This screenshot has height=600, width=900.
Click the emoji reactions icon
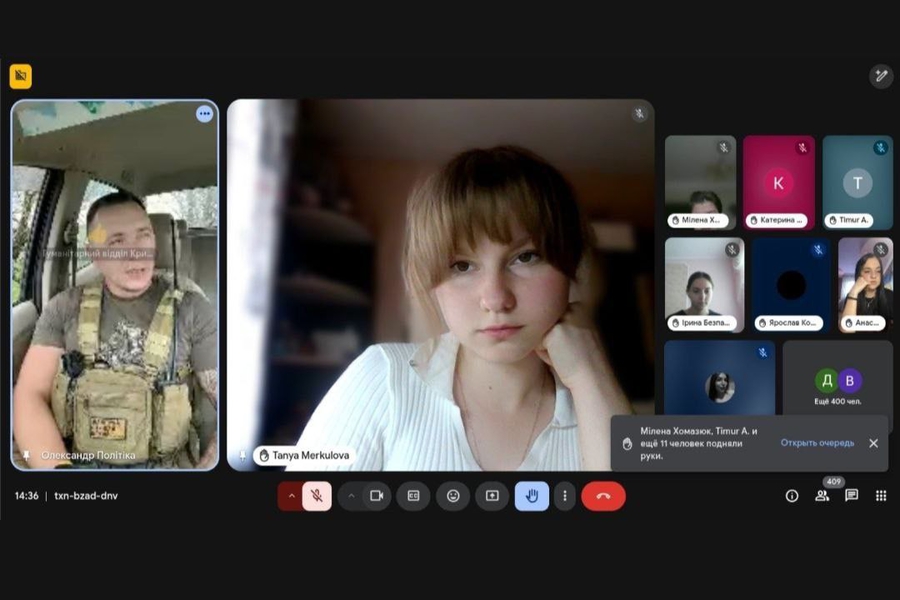[453, 496]
